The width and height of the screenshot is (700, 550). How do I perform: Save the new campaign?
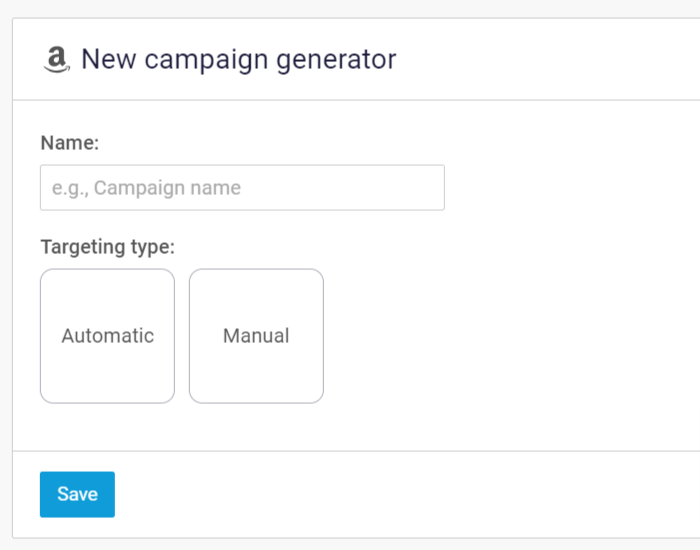click(x=77, y=494)
